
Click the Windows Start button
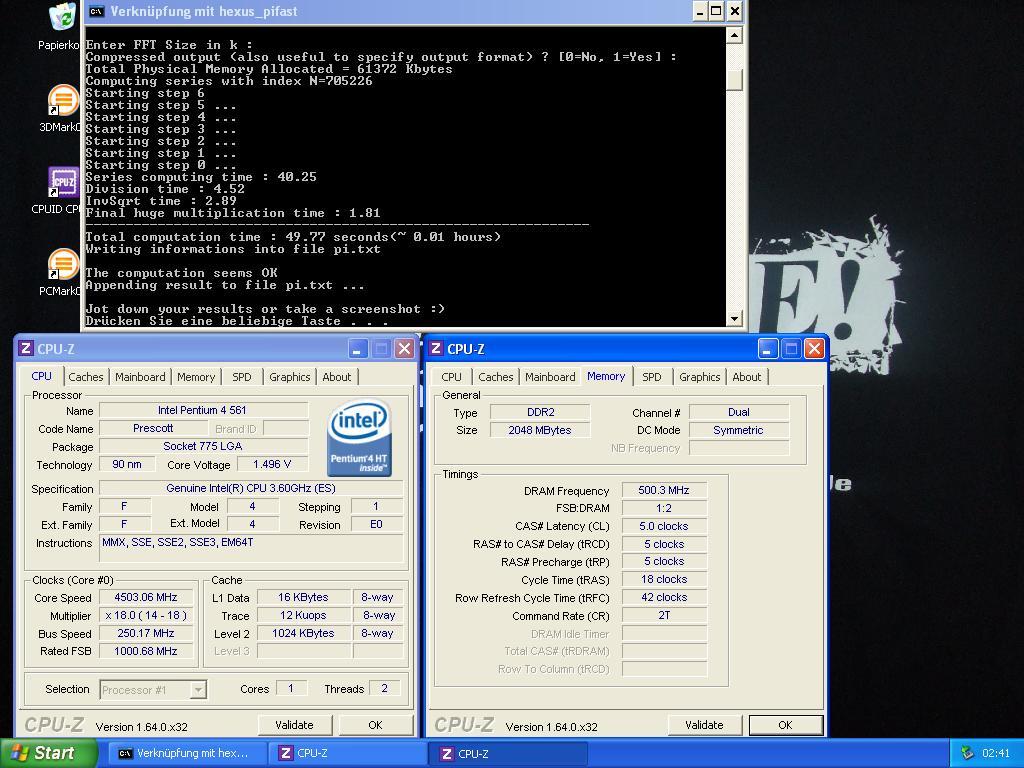(x=49, y=753)
